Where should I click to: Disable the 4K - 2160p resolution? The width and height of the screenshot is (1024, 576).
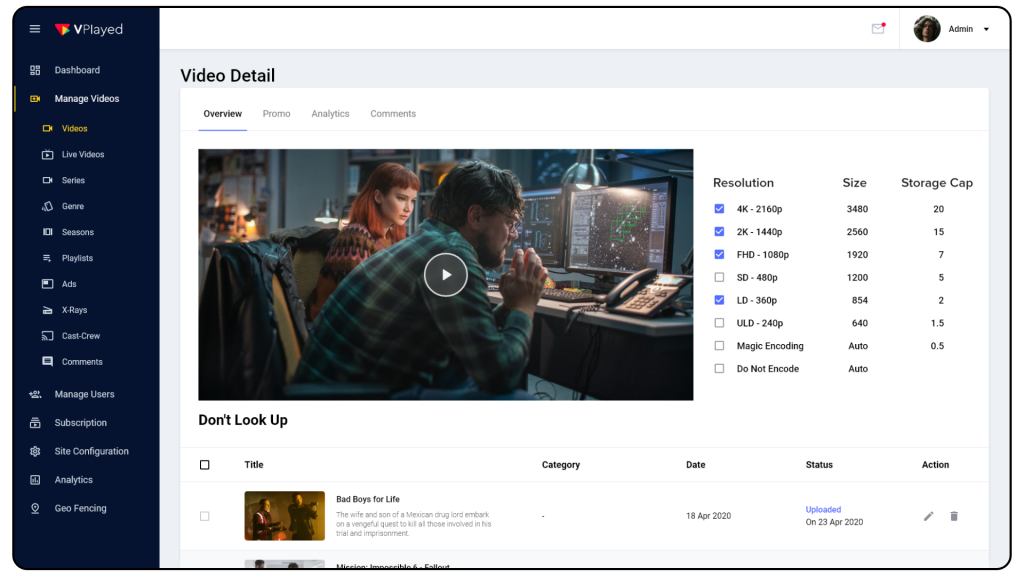[x=719, y=209]
